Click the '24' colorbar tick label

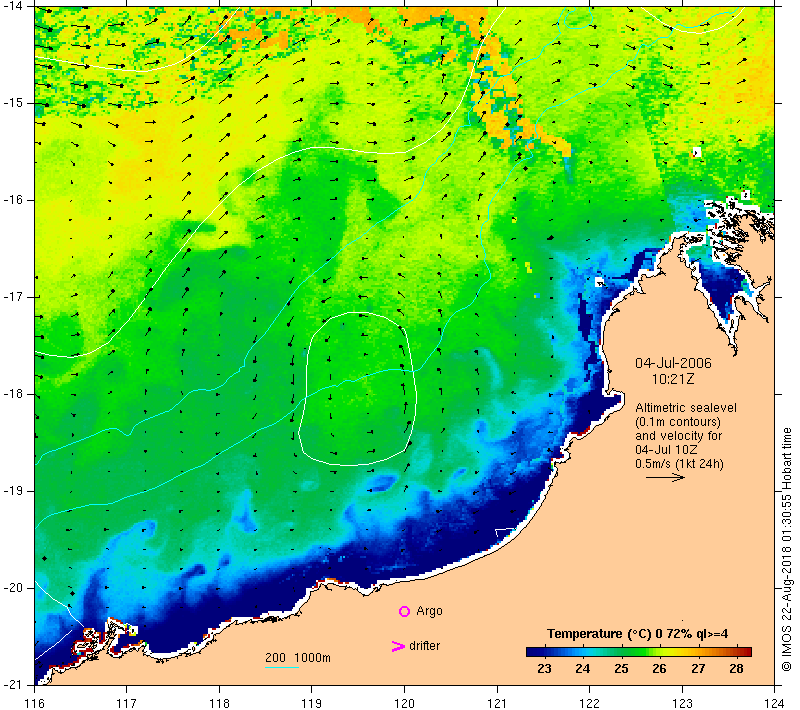(x=582, y=669)
